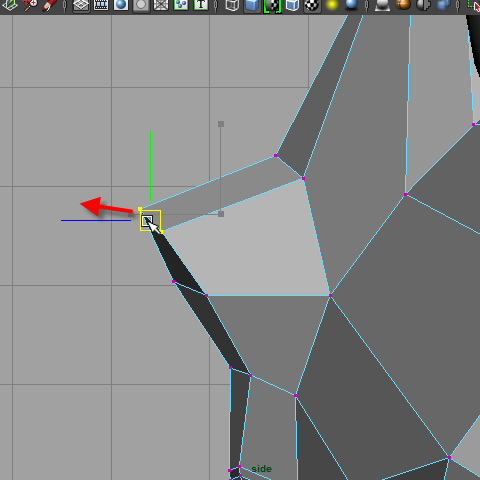Toggle Use Default Material checker icon
The image size is (480, 480).
272,5
